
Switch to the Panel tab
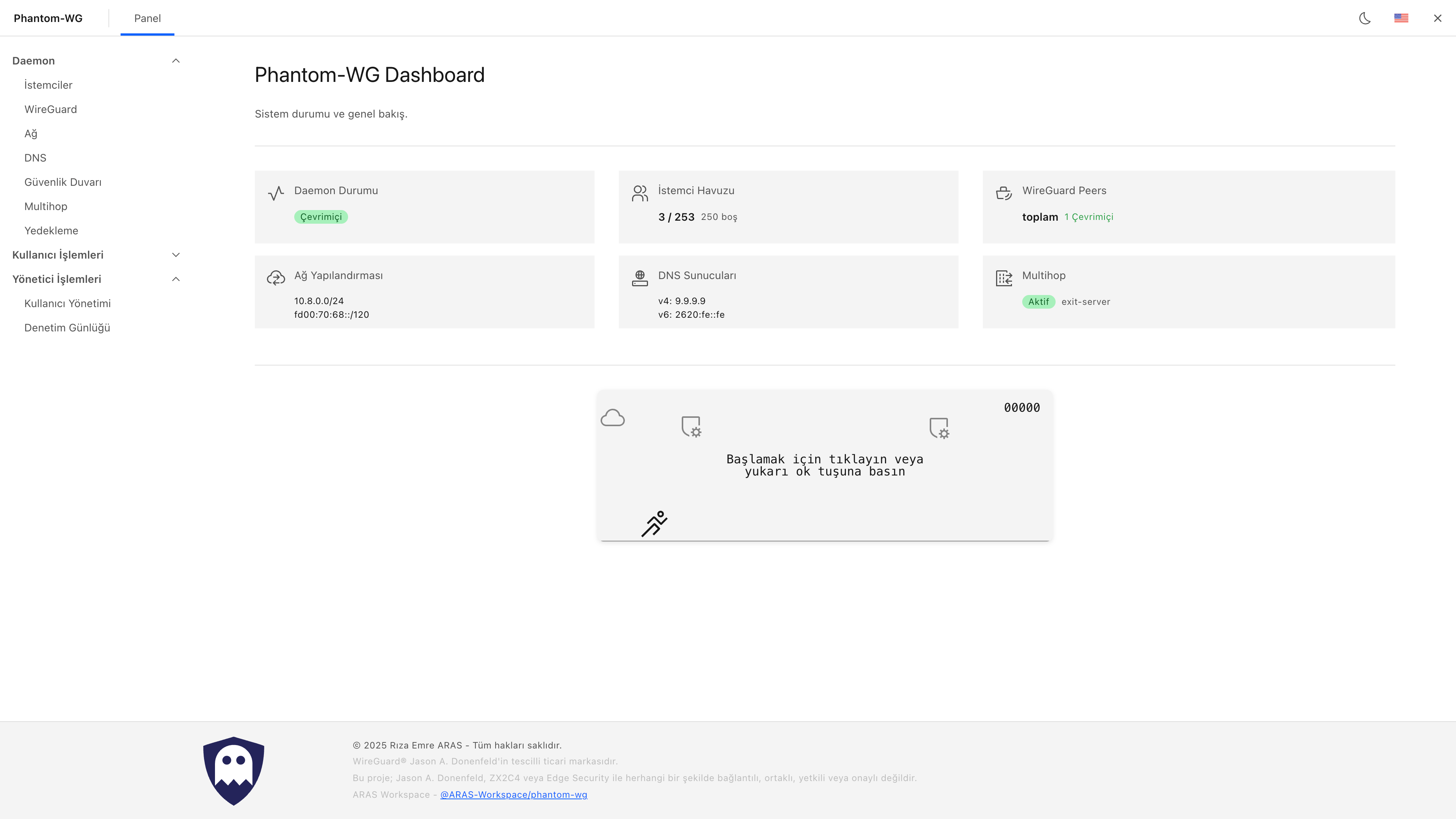point(147,18)
